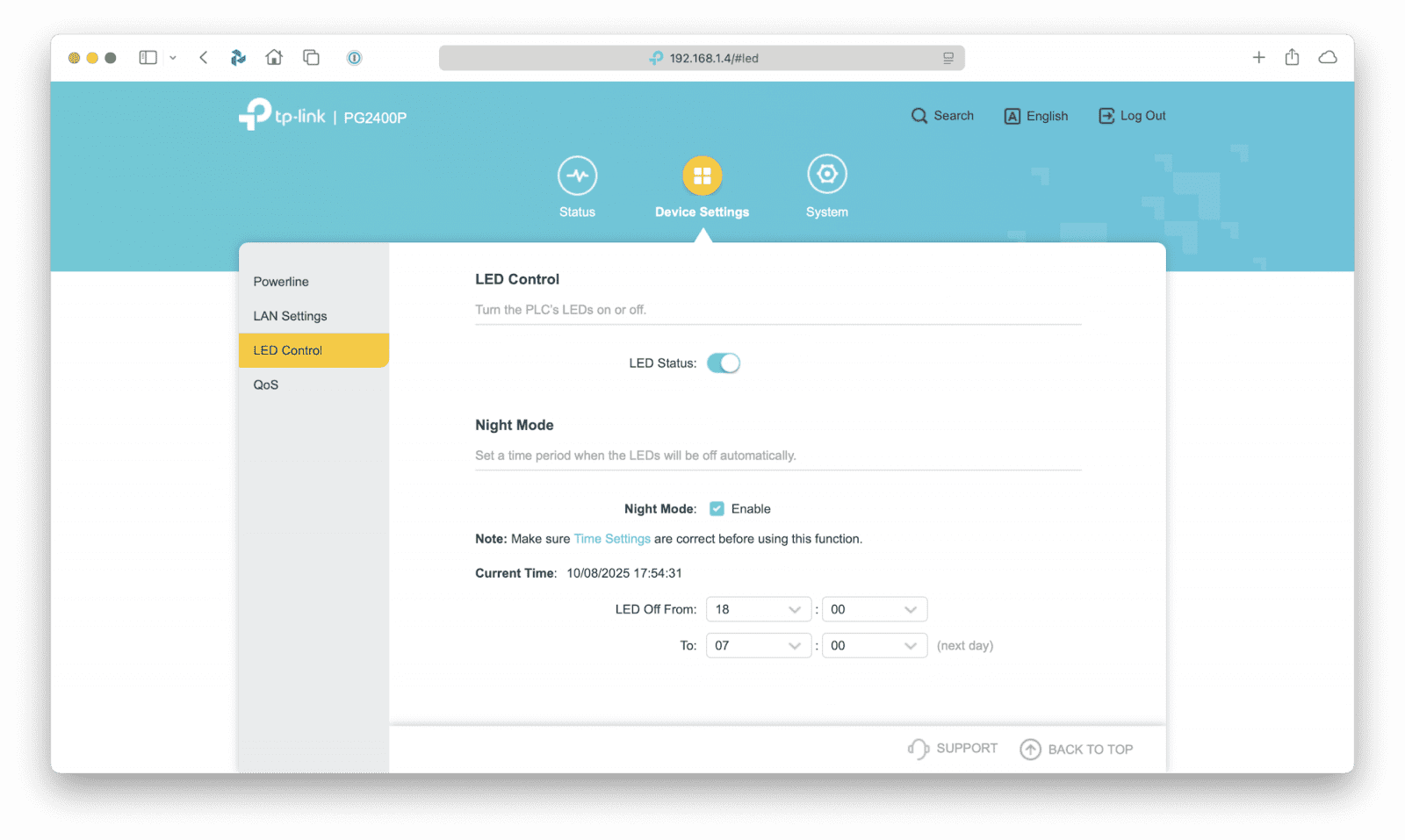Screen dimensions: 1405x840
Task: Click the PG2400P model name
Action: click(375, 118)
